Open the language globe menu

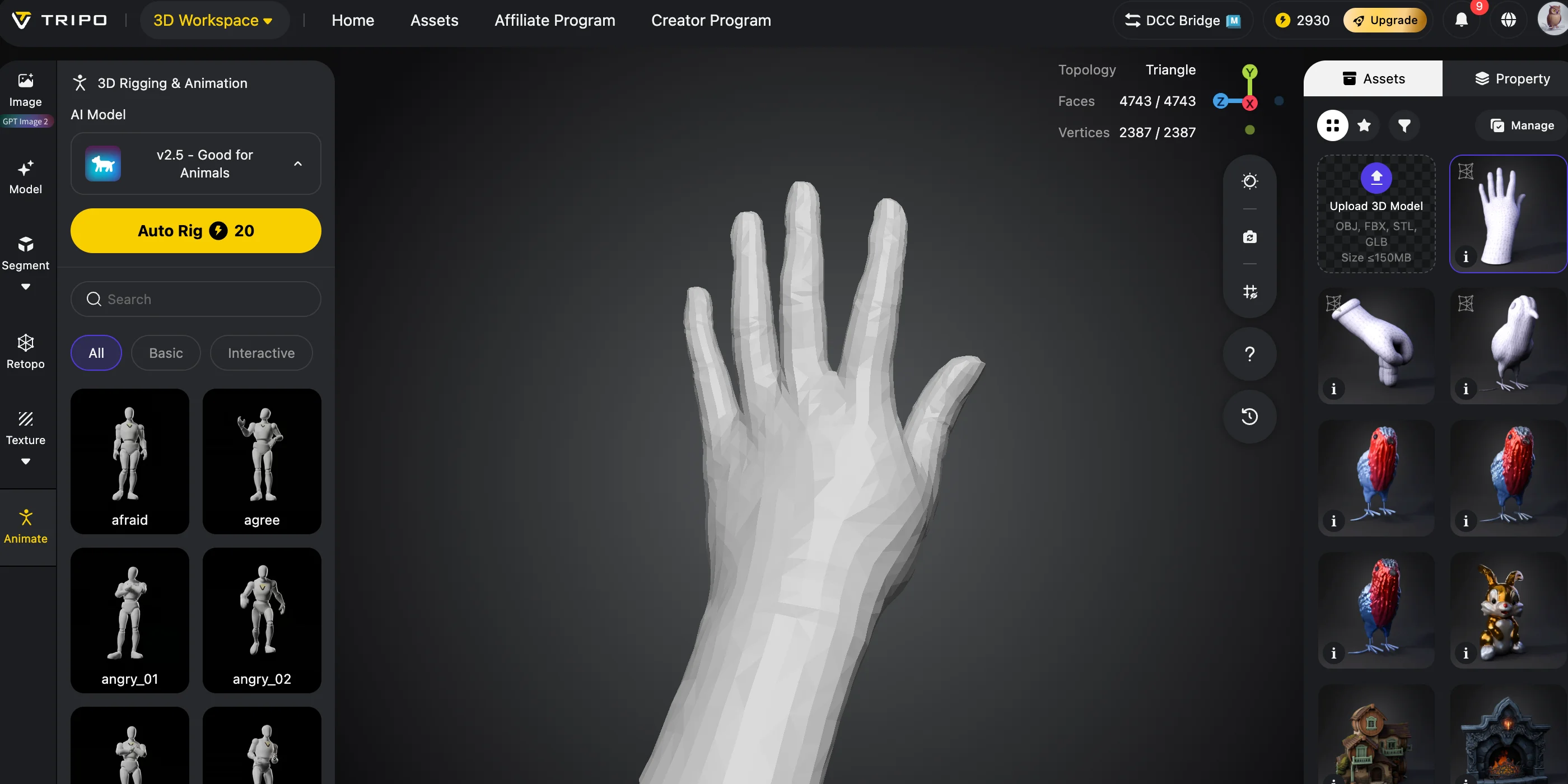tap(1508, 20)
